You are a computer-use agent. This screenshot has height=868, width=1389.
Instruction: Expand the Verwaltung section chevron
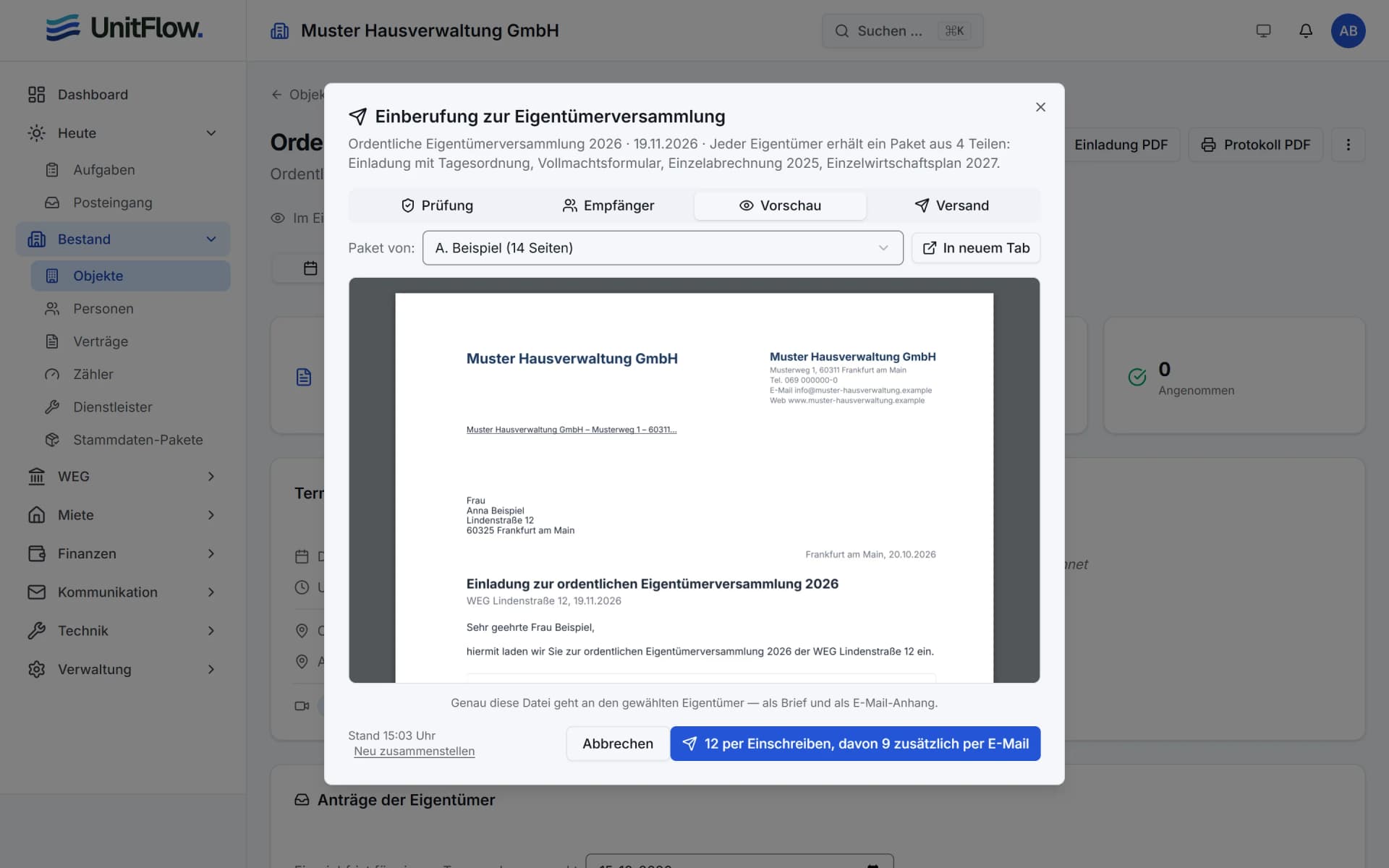[x=211, y=669]
